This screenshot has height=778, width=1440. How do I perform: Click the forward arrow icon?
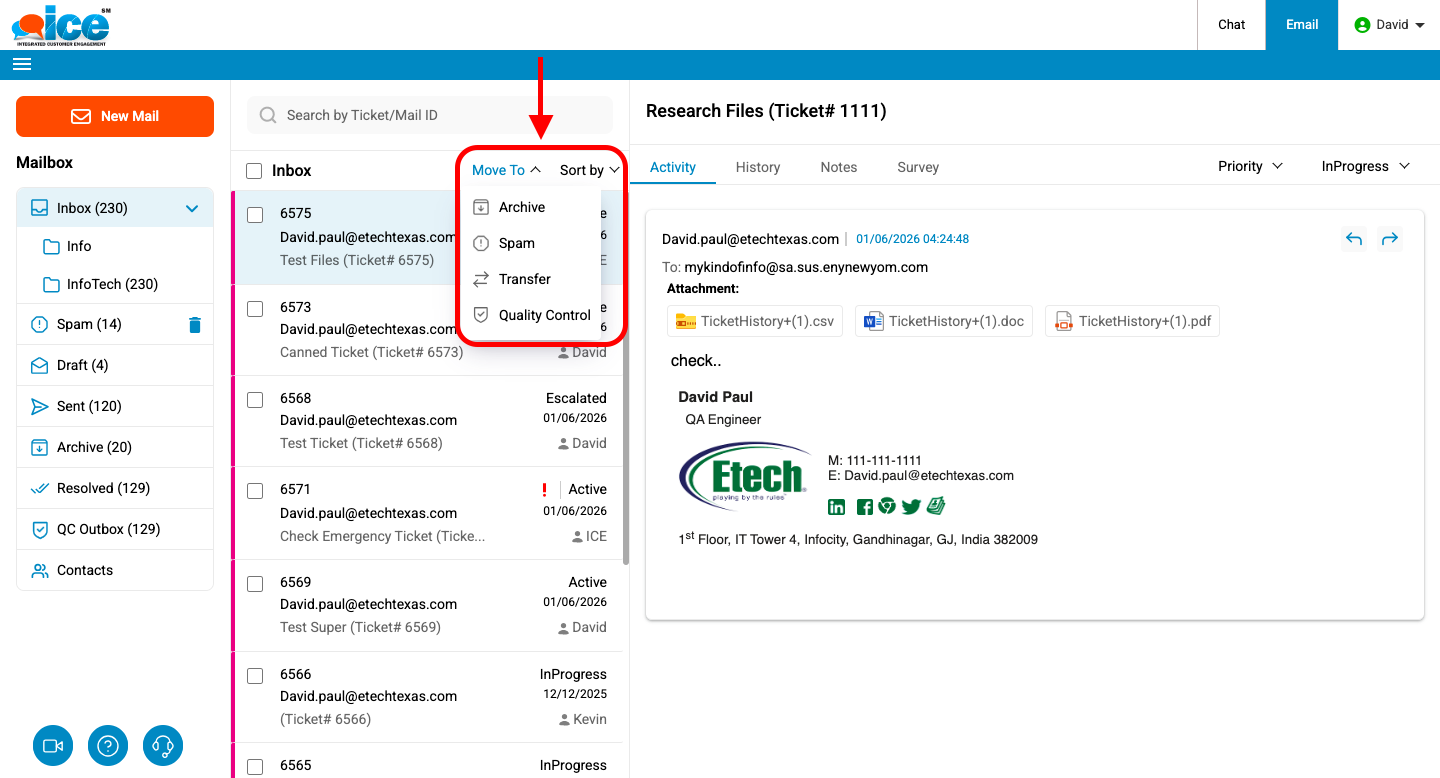[1389, 239]
